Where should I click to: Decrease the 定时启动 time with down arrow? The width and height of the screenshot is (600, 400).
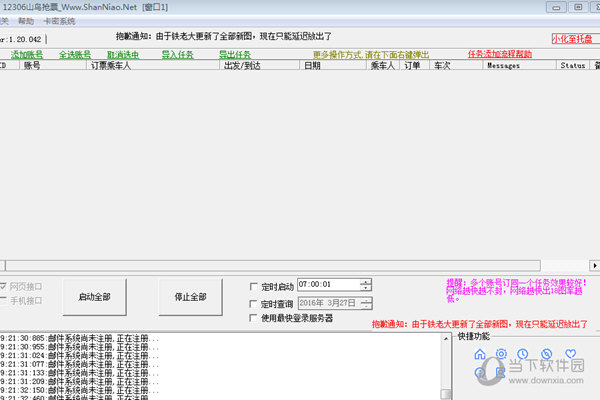pyautogui.click(x=366, y=287)
